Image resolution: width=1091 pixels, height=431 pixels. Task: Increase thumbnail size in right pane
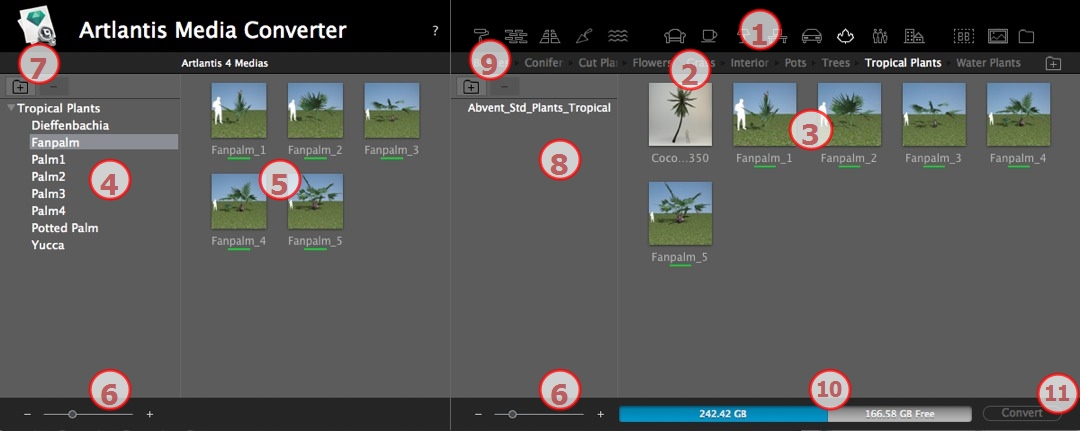coord(600,414)
